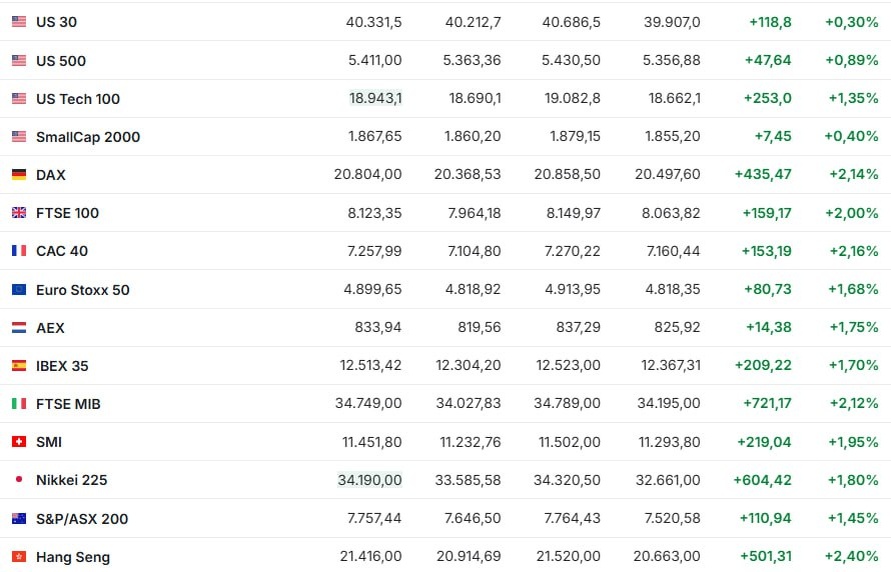Click the Hong Kong flag icon by Hang Seng
The image size is (891, 572).
[19, 557]
